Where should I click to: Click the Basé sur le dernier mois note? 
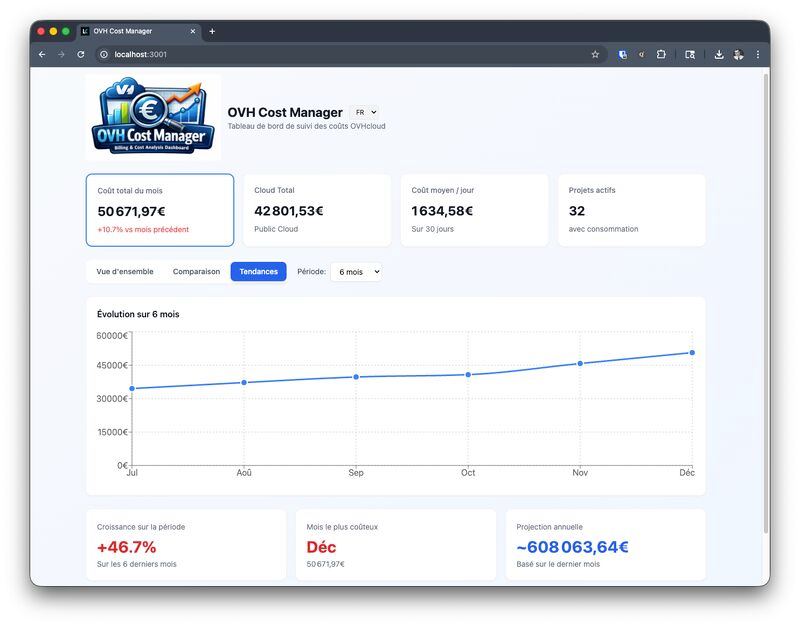pyautogui.click(x=558, y=564)
